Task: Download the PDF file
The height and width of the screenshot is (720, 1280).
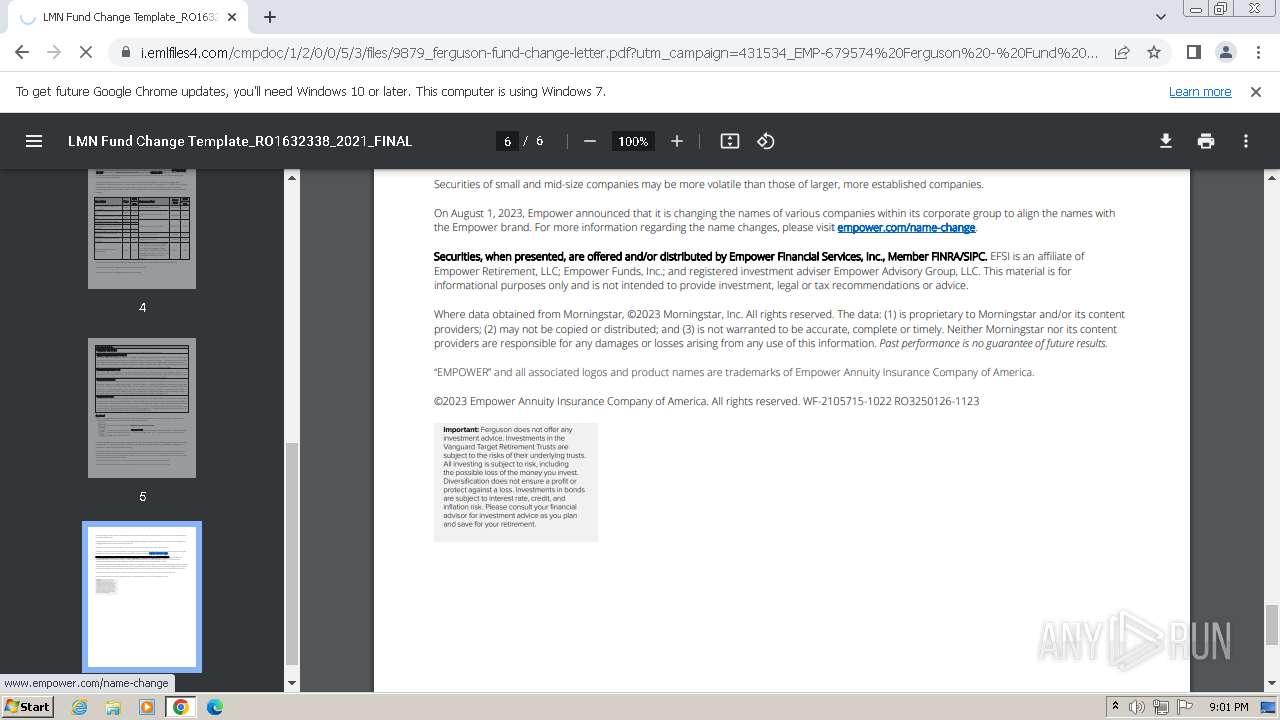Action: click(1166, 141)
